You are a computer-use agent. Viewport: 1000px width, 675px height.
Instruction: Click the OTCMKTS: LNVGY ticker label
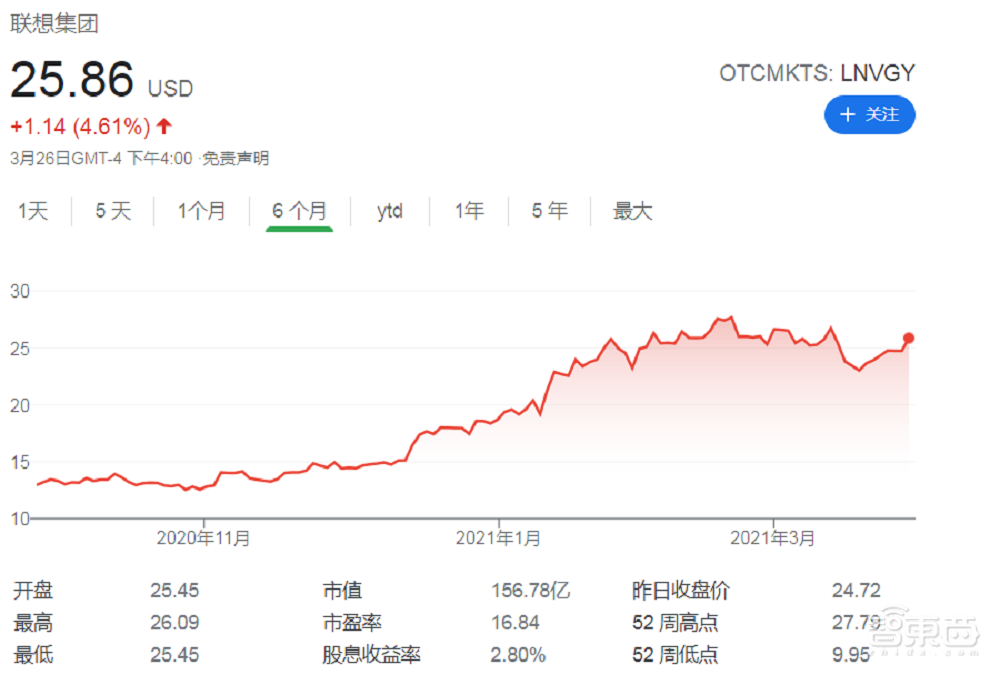[x=817, y=72]
